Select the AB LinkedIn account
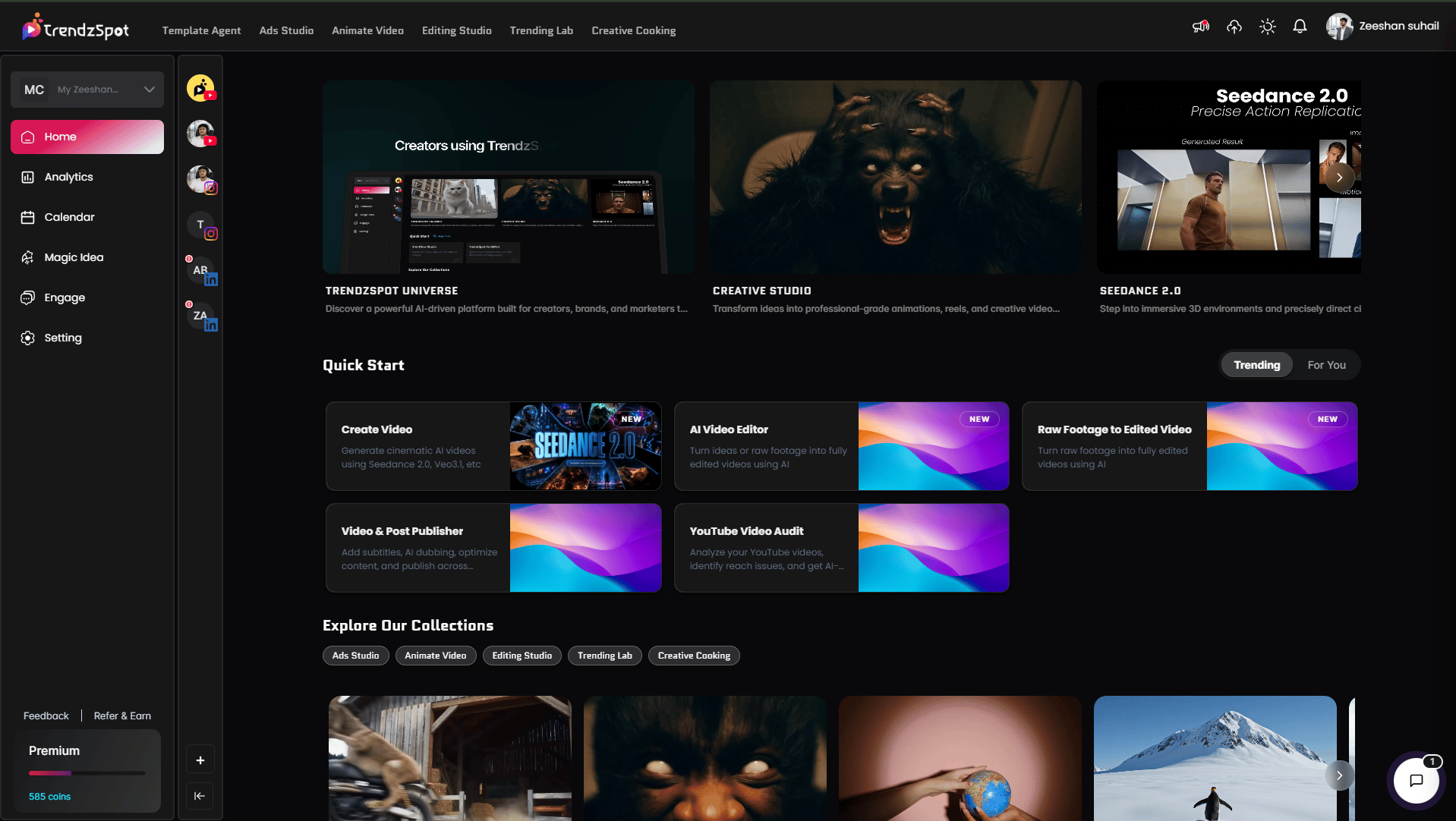This screenshot has width=1456, height=821. click(200, 271)
